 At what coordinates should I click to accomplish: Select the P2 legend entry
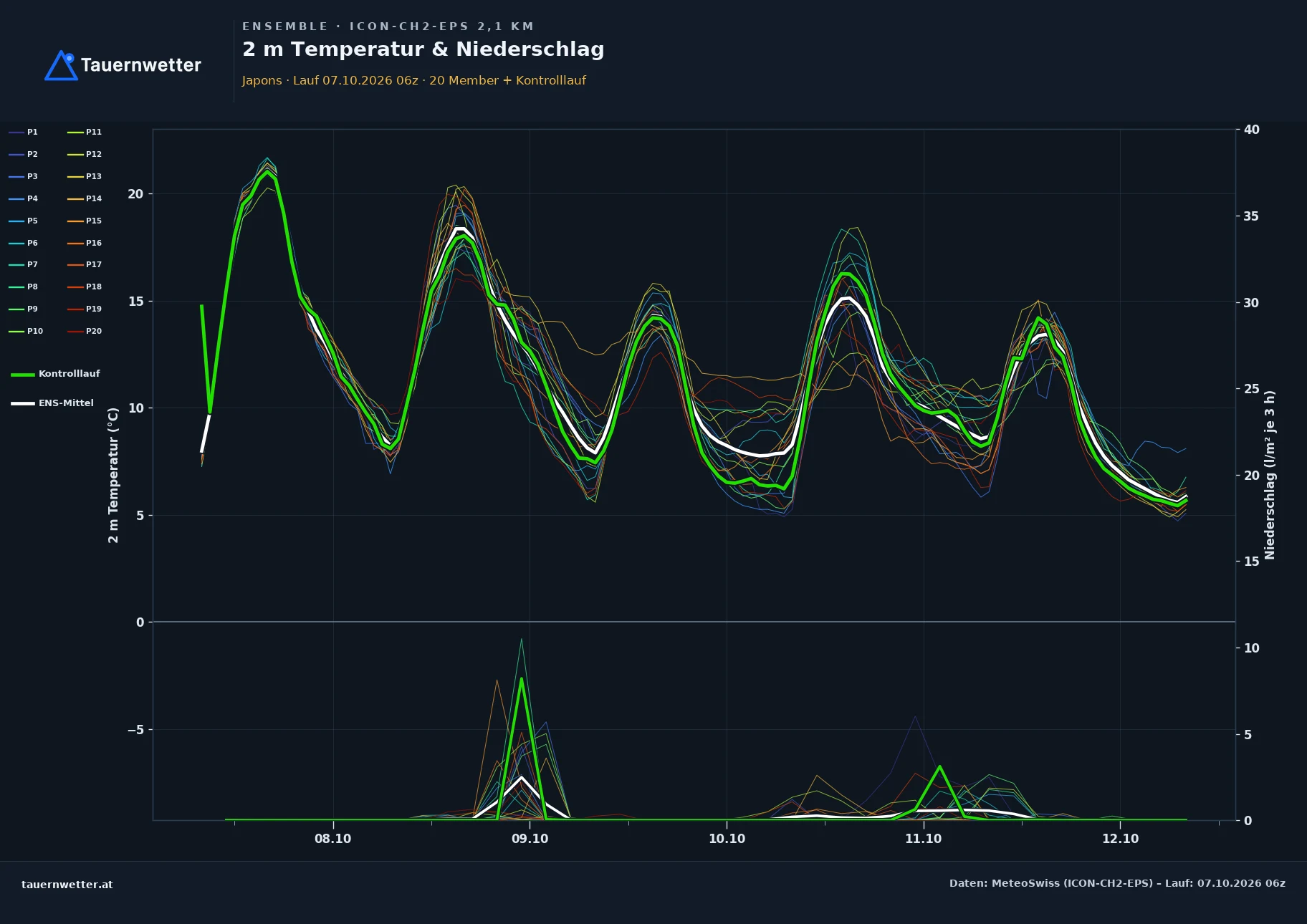click(24, 155)
